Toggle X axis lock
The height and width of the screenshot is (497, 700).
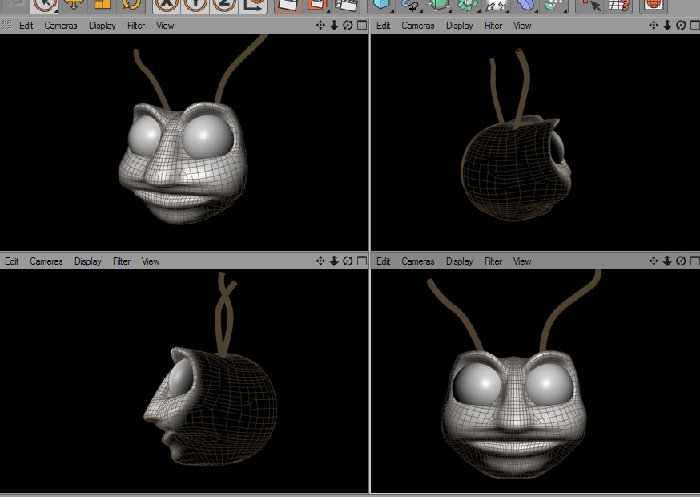click(166, 5)
